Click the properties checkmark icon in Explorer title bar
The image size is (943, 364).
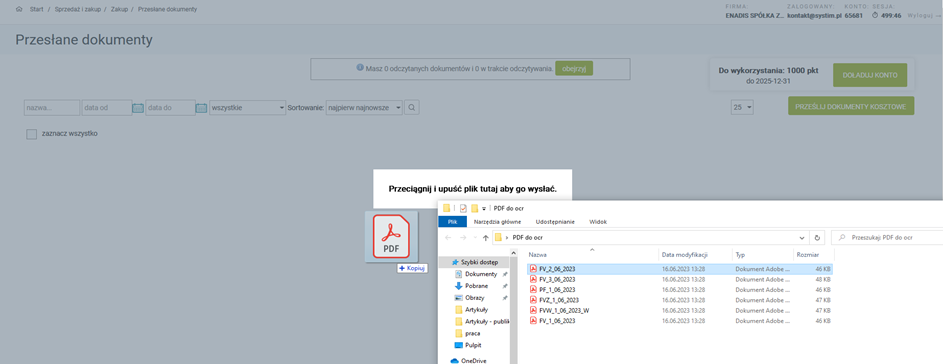(x=463, y=208)
